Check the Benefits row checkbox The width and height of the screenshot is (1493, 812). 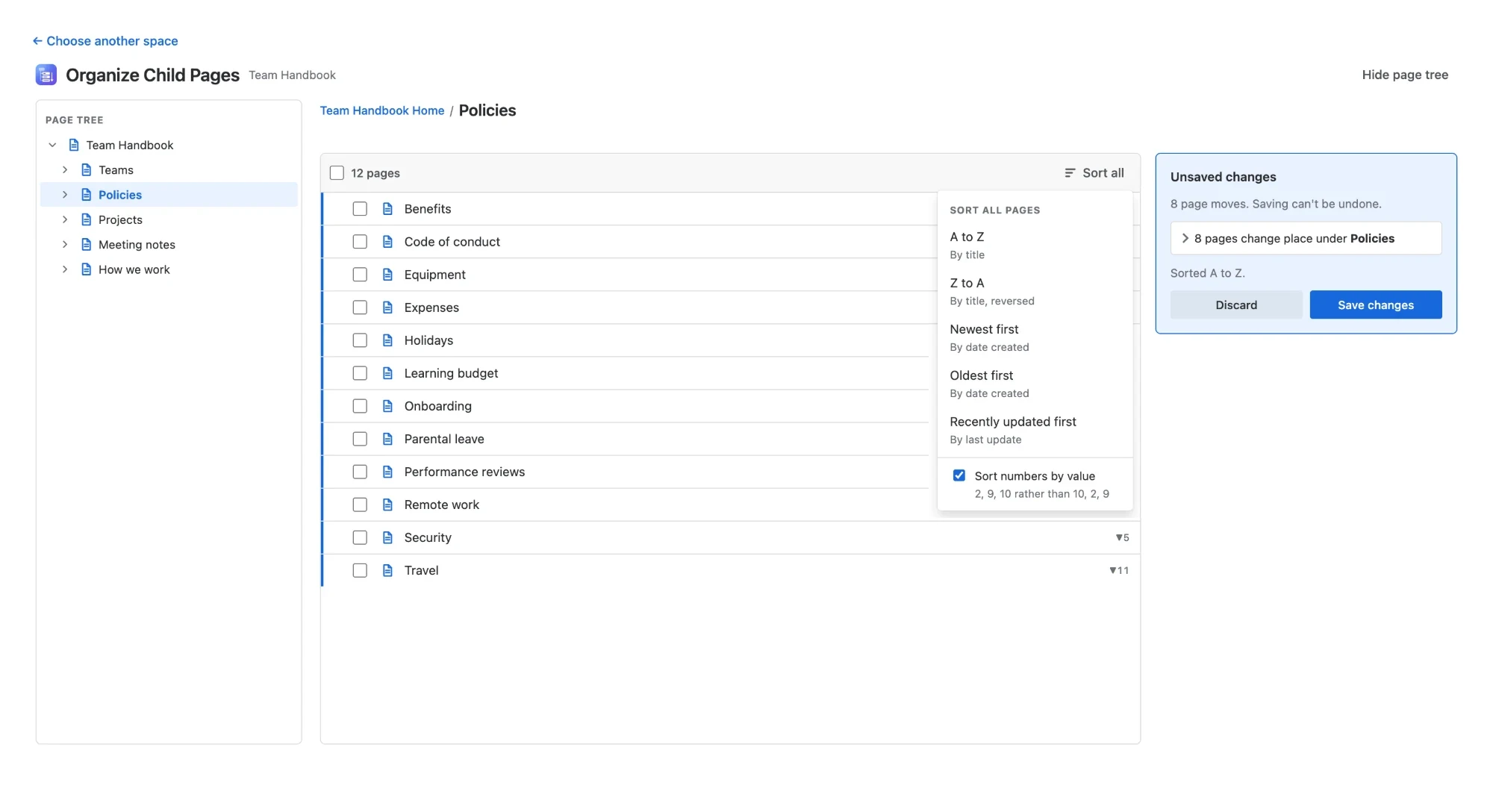point(360,209)
